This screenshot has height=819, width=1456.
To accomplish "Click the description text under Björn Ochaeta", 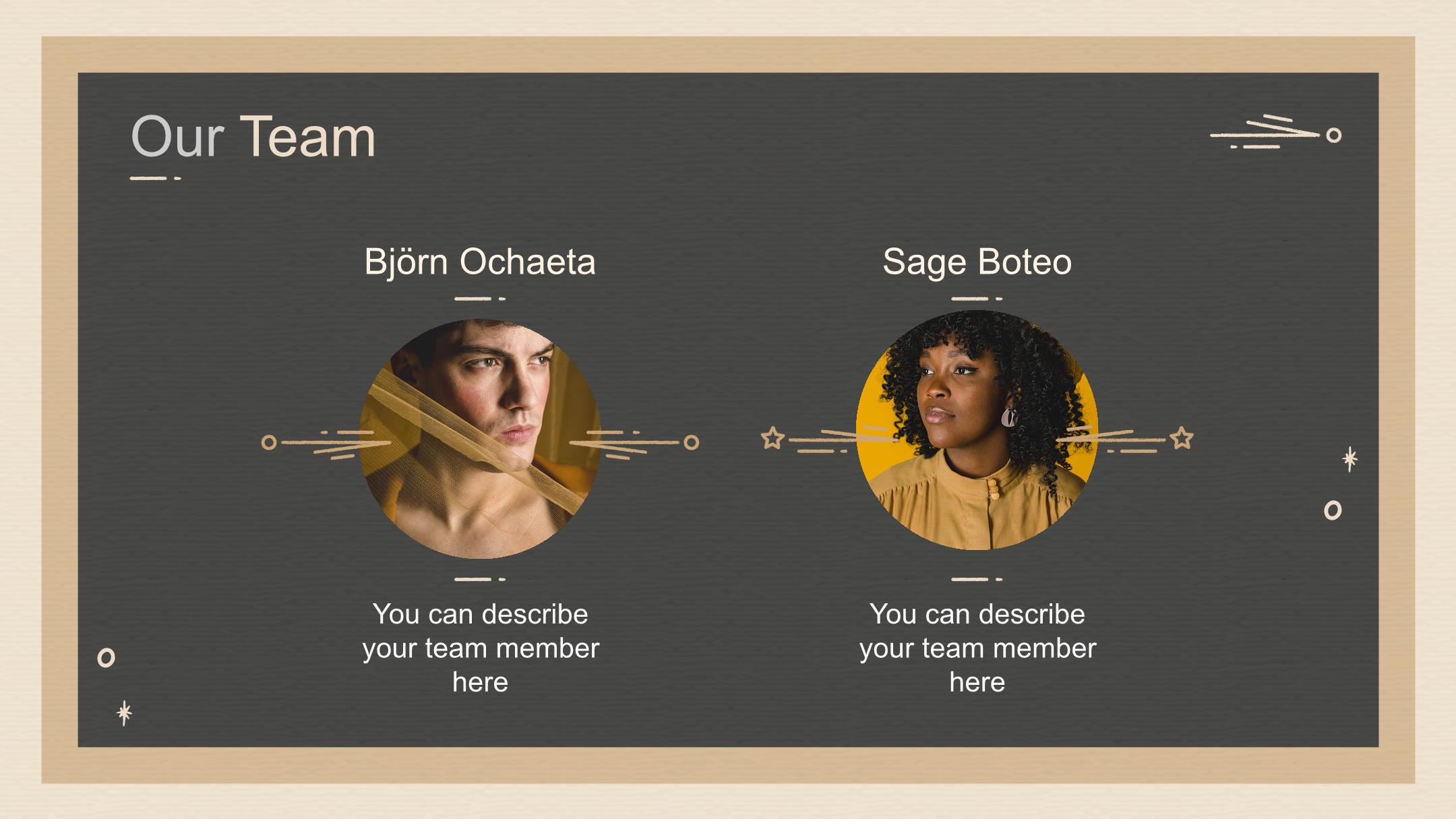I will coord(480,648).
